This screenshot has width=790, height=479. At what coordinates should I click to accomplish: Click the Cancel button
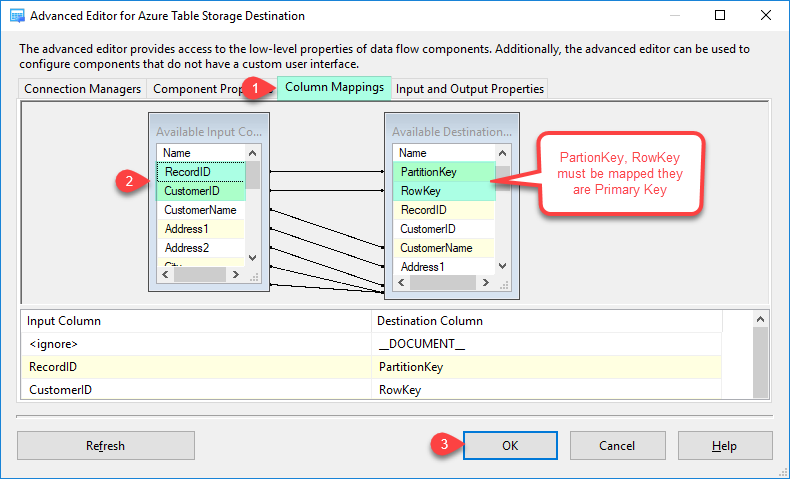(617, 445)
